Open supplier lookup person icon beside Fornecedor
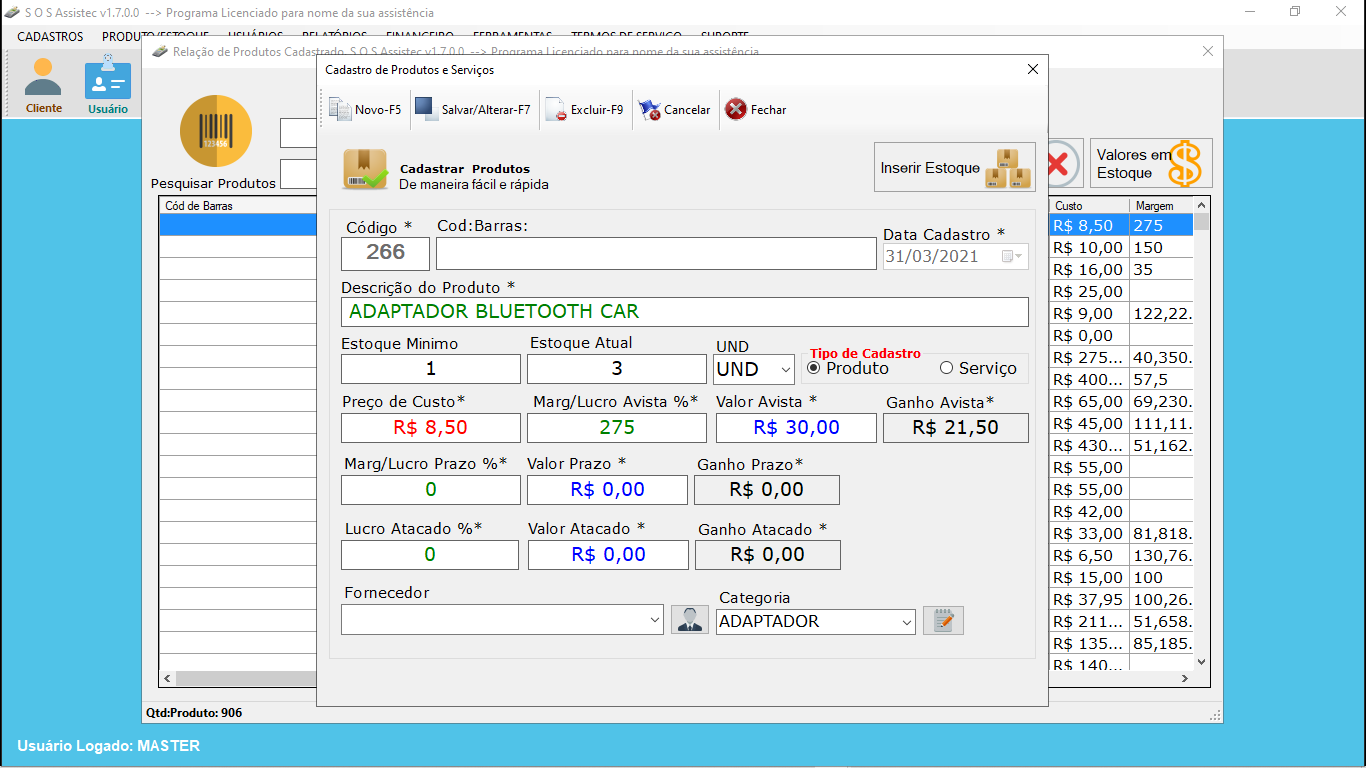The height and width of the screenshot is (768, 1366). coord(689,620)
